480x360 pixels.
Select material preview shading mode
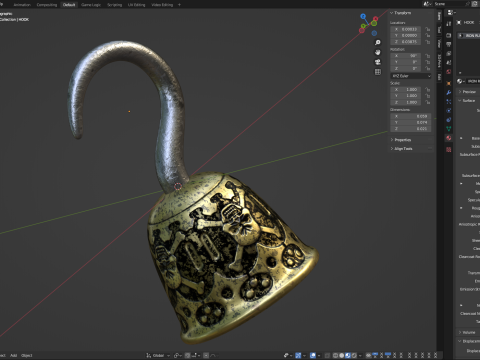(x=348, y=356)
